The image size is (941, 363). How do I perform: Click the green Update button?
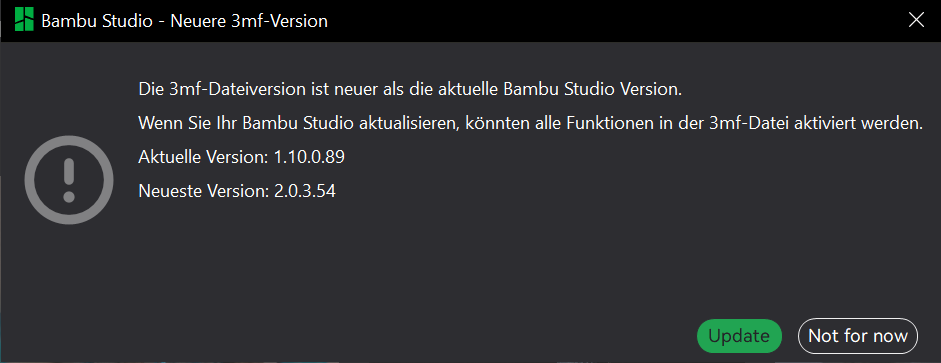[739, 336]
